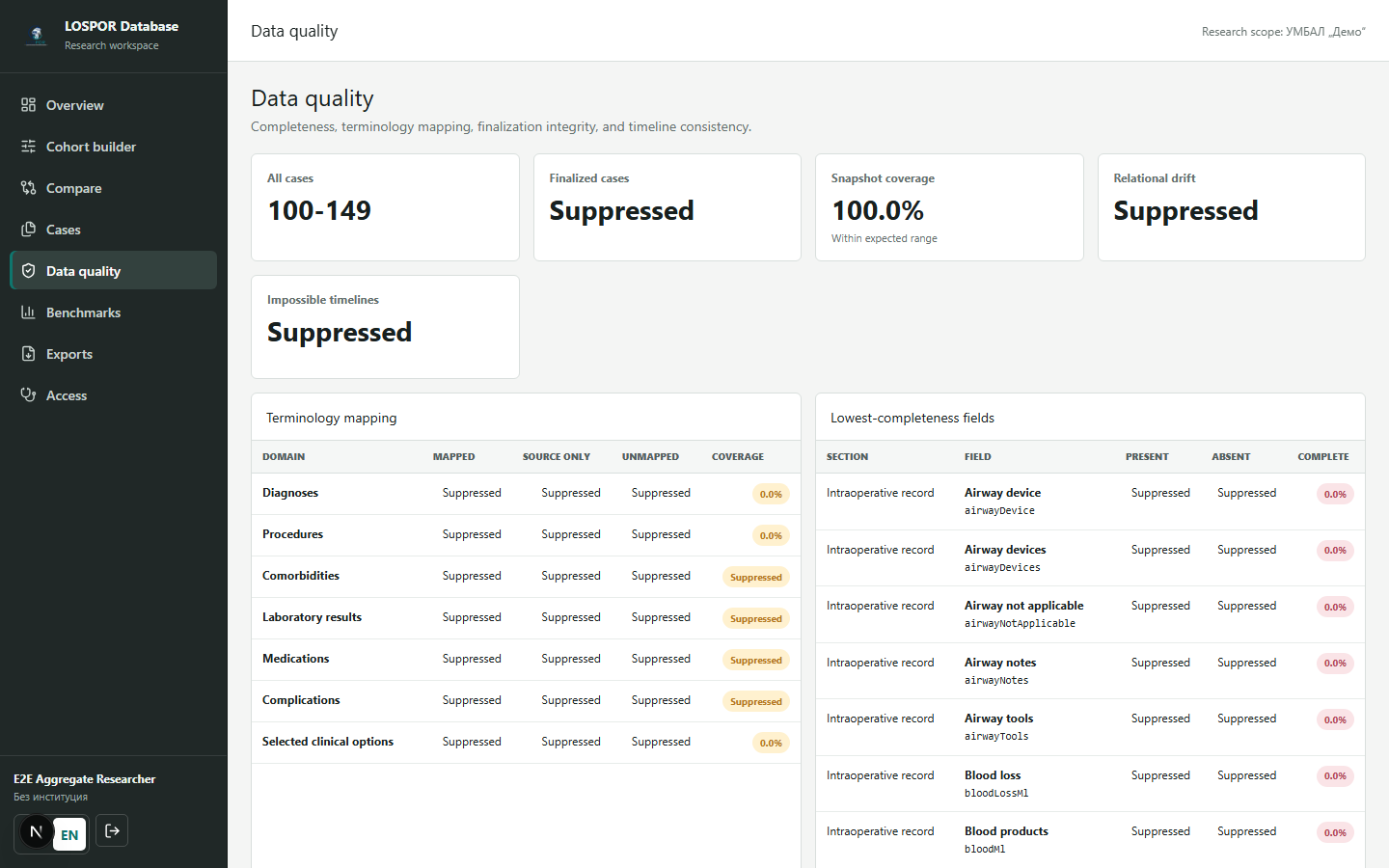Click the UNMAPPED column header
The height and width of the screenshot is (868, 1389).
click(650, 457)
